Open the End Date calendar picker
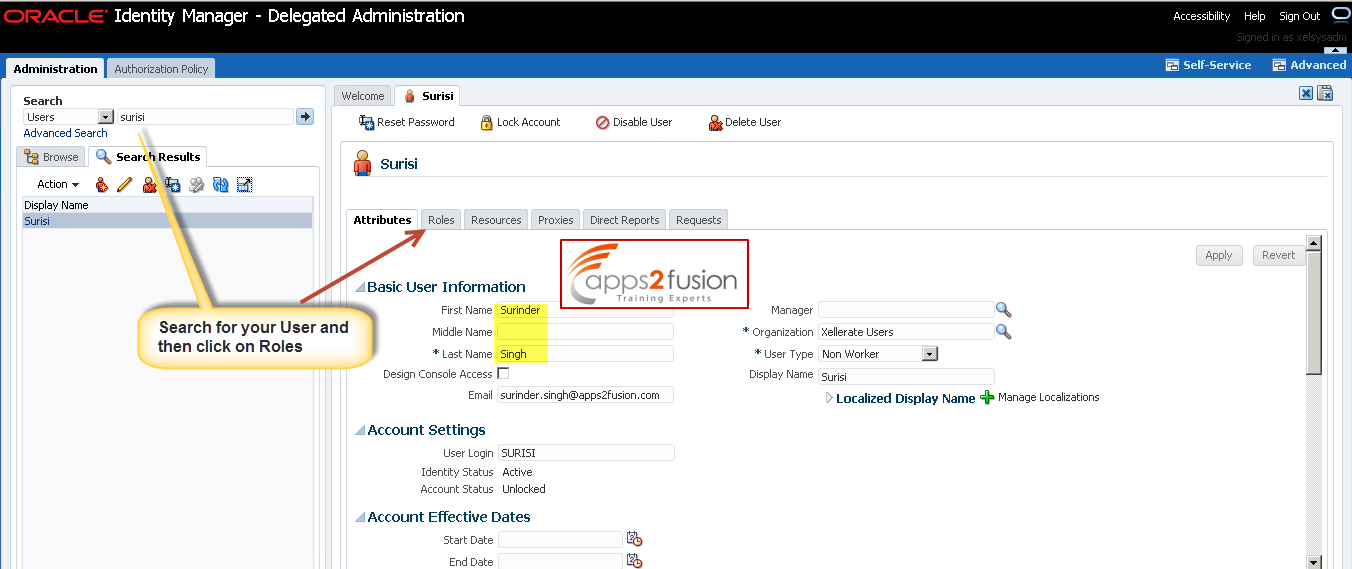Image resolution: width=1352 pixels, height=569 pixels. pos(634,561)
